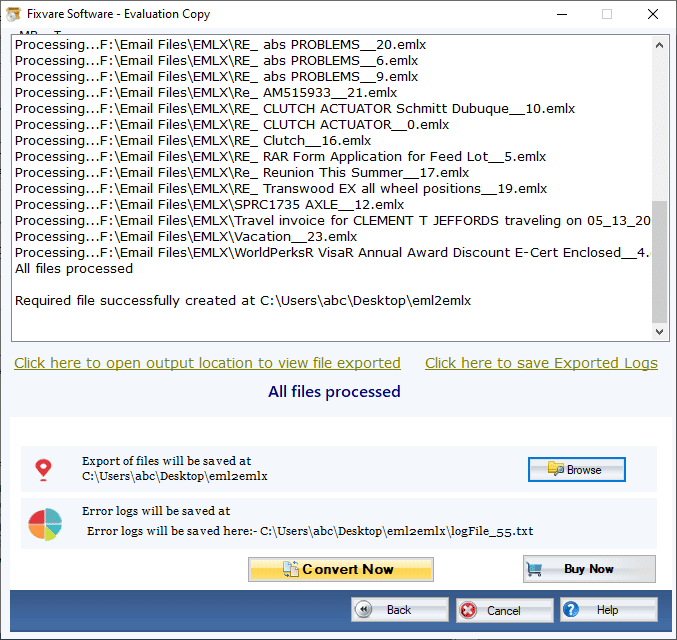Click the folder icon on Browse button

pos(556,469)
